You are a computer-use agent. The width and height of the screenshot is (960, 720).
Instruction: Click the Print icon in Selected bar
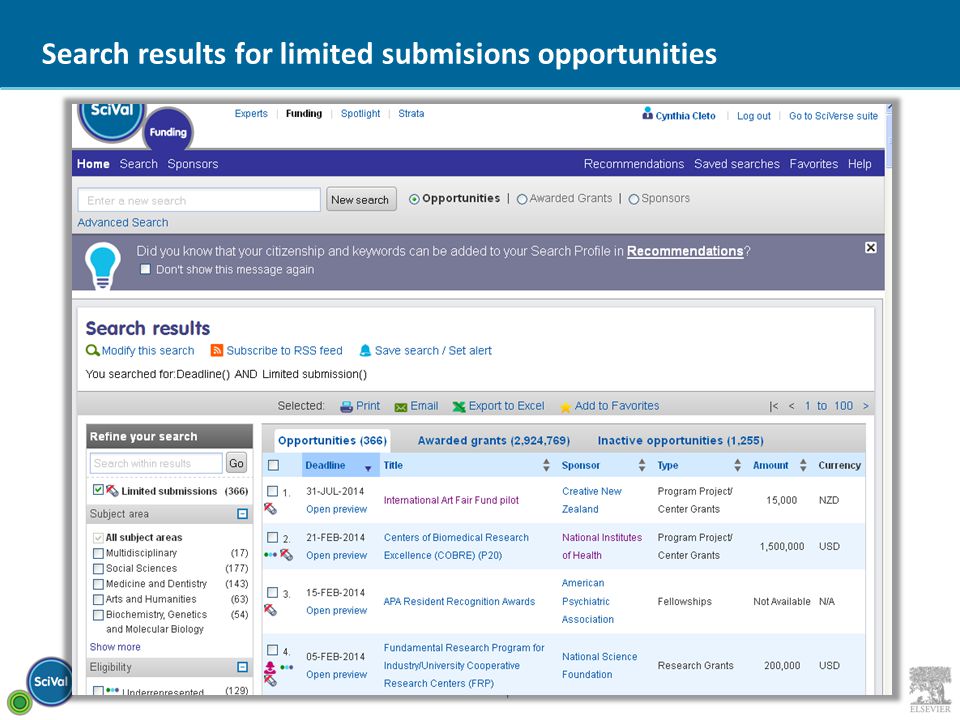tap(347, 407)
